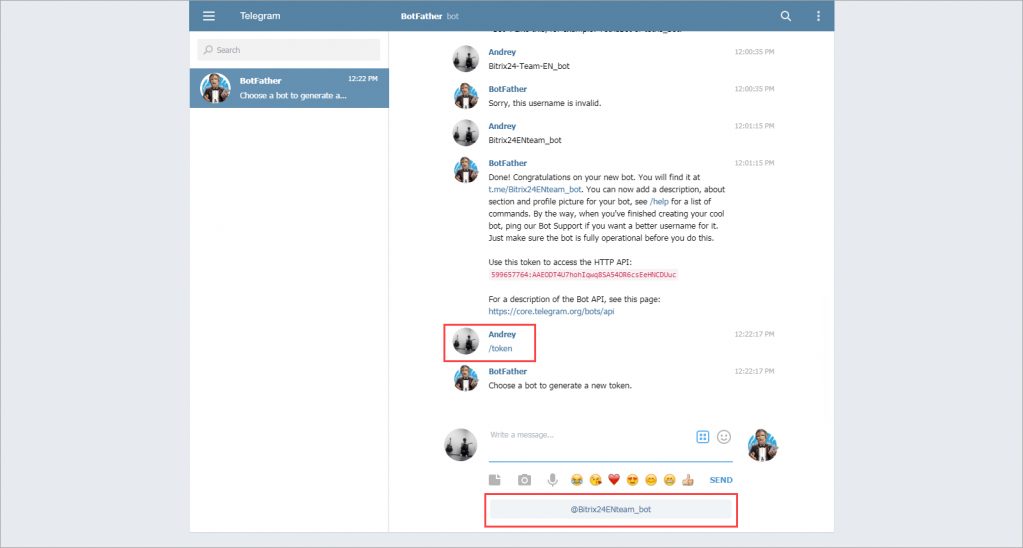This screenshot has height=548, width=1023.
Task: Attach a photo with the camera icon
Action: (x=524, y=480)
